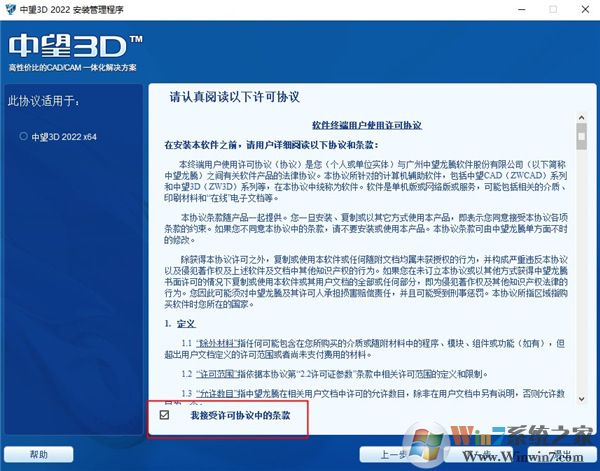Click the title 软件终端用户使用许可协议
Screen dimensions: 600x471
(367, 125)
